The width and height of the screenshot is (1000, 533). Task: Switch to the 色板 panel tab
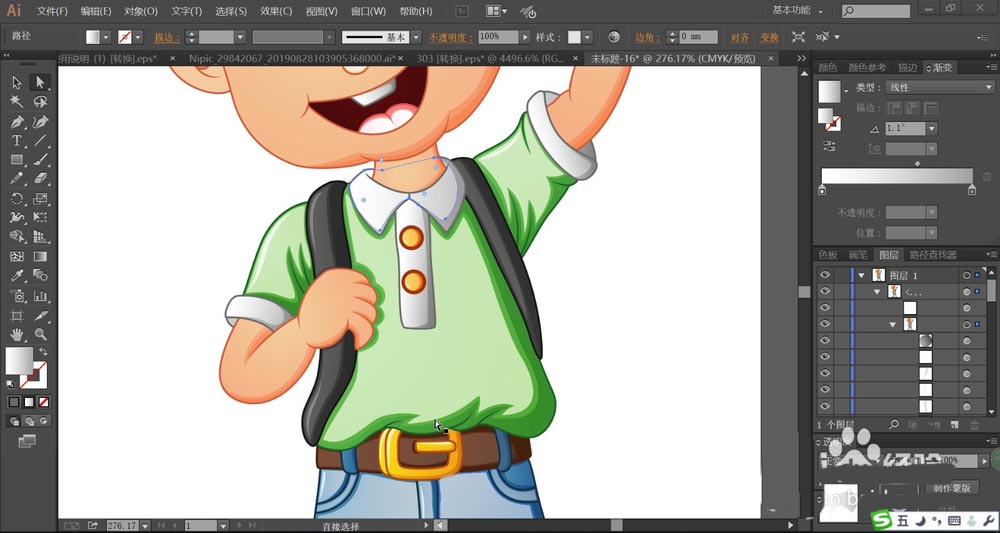[828, 255]
